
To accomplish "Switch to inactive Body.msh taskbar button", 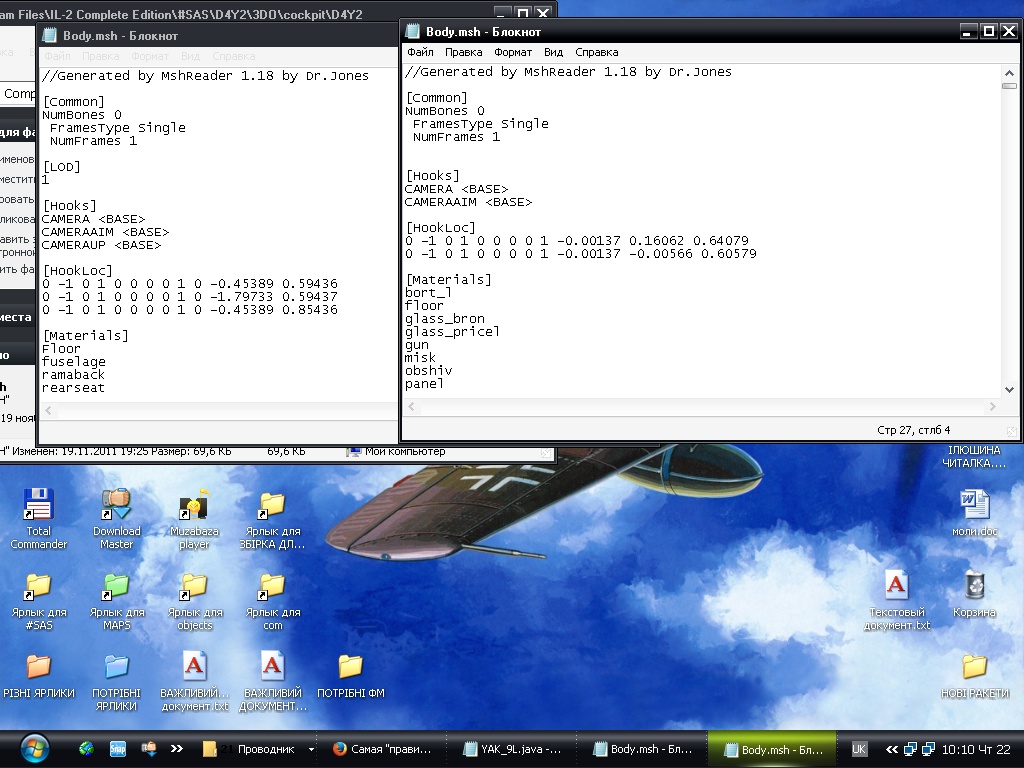I will point(643,749).
